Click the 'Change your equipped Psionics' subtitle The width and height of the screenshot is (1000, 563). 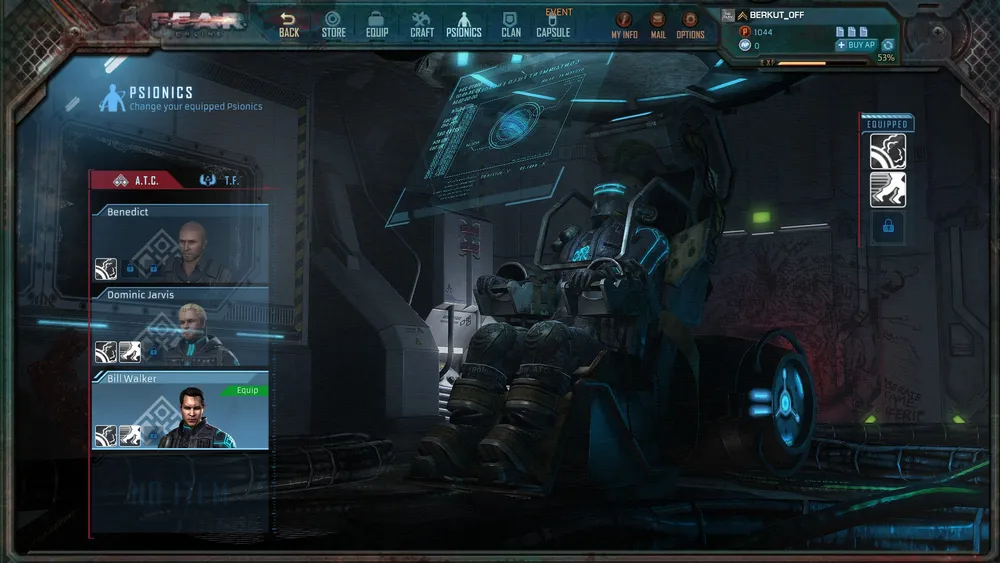click(x=196, y=106)
